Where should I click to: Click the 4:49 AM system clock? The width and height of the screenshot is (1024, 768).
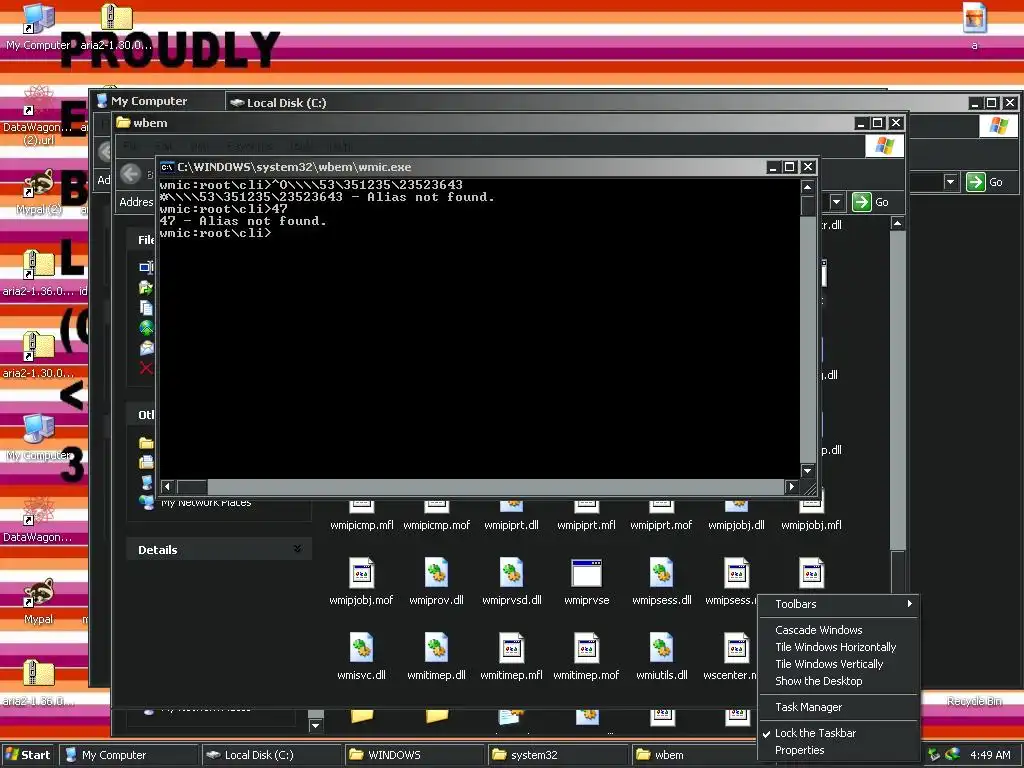click(x=989, y=755)
